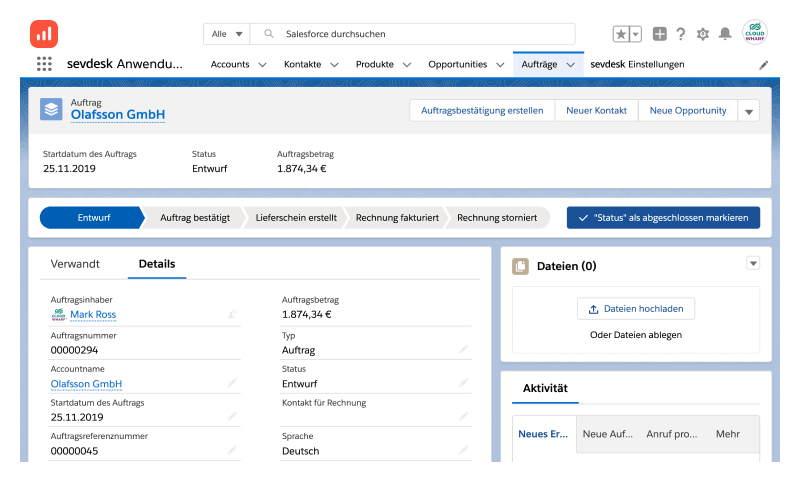Edit Sprache field via pencil icon
Viewport: 800px width, 482px height.
click(463, 450)
